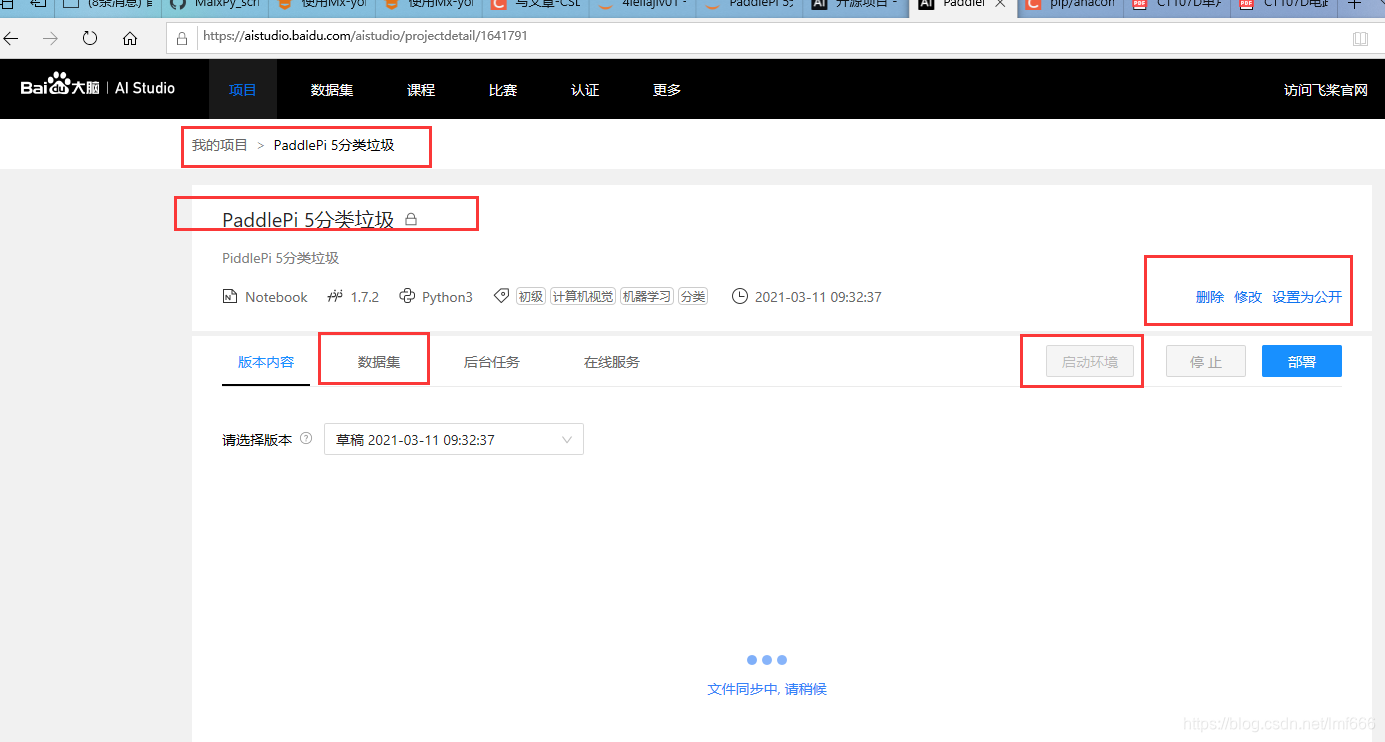Click the tag icon before 初级
Screen dimensions: 1385x742
502,297
